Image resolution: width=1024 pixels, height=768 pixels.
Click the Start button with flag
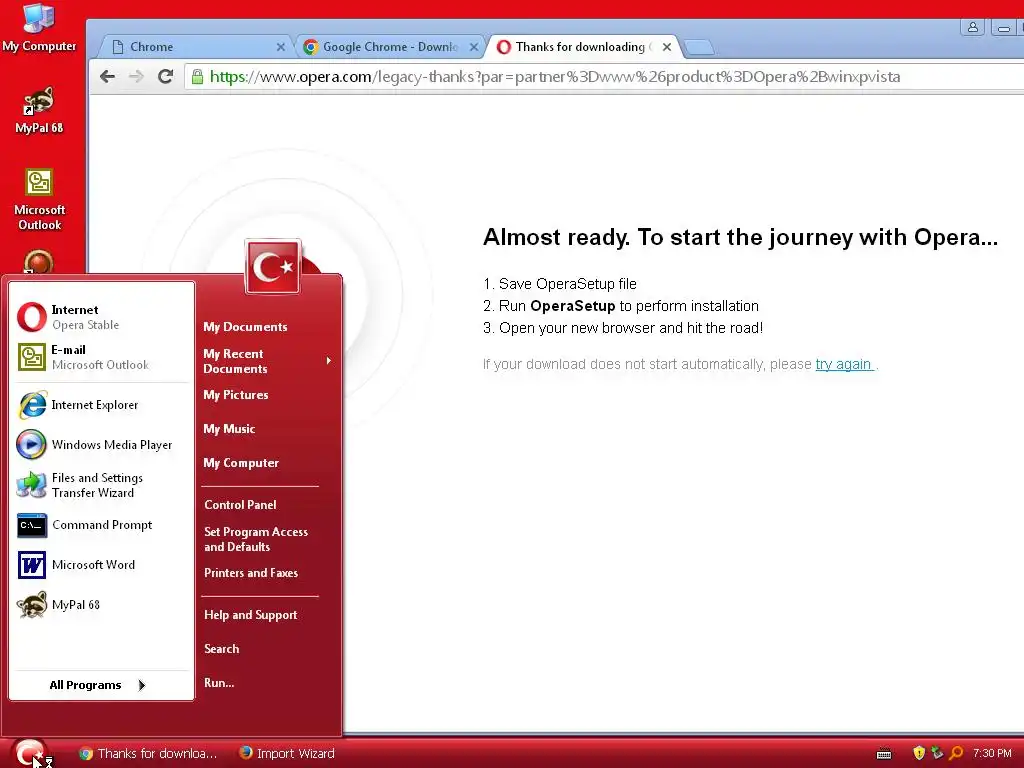pos(29,753)
